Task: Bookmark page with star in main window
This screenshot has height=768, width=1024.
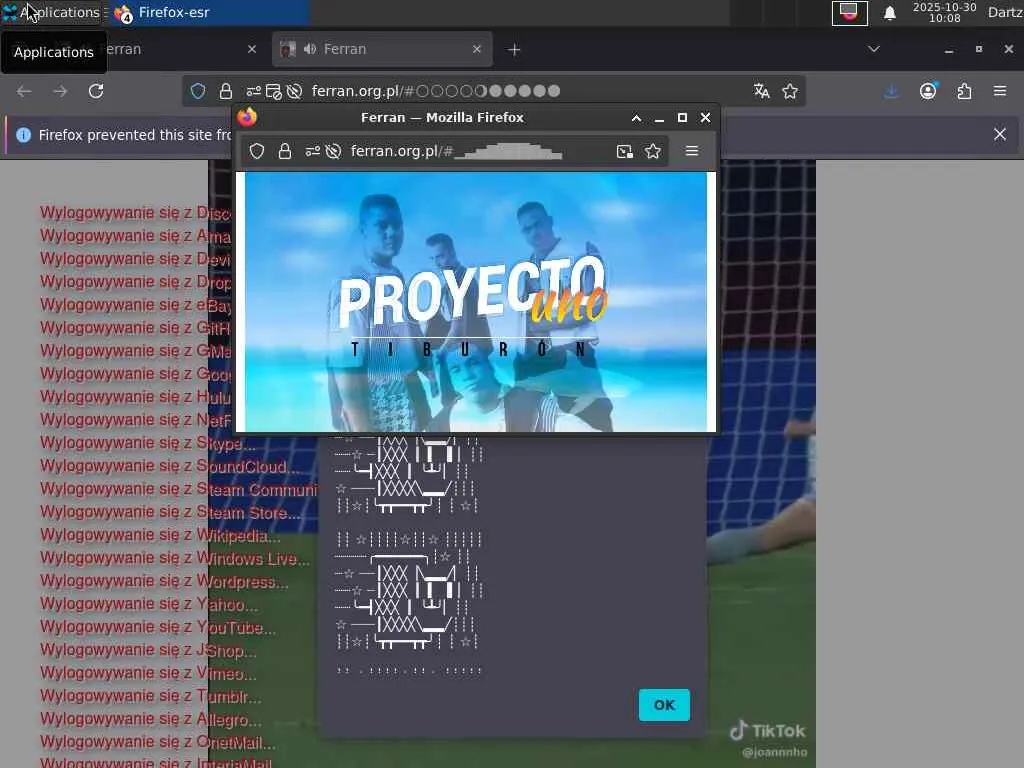Action: pyautogui.click(x=790, y=91)
